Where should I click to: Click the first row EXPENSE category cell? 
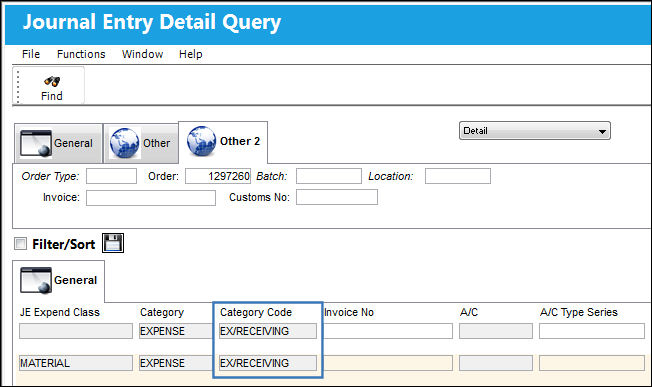[176, 331]
